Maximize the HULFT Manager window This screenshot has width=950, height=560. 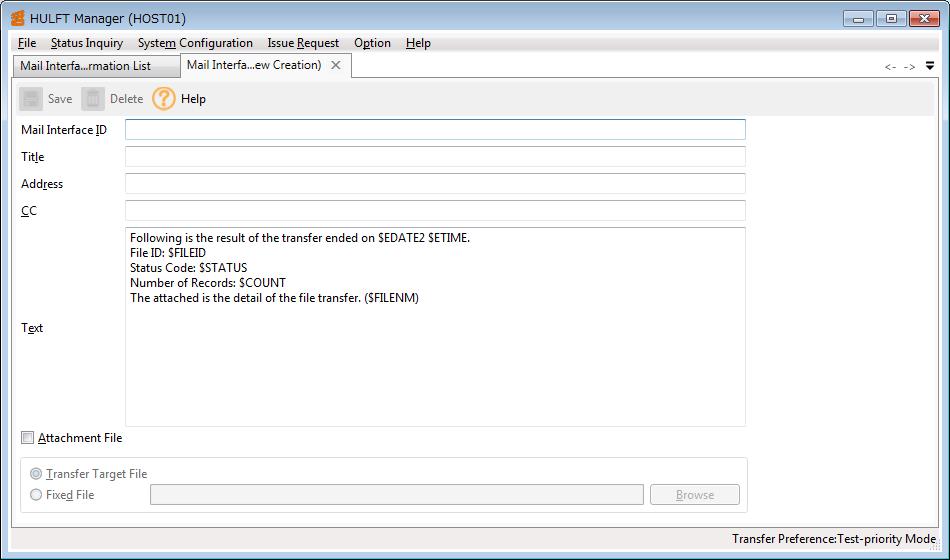coord(891,19)
